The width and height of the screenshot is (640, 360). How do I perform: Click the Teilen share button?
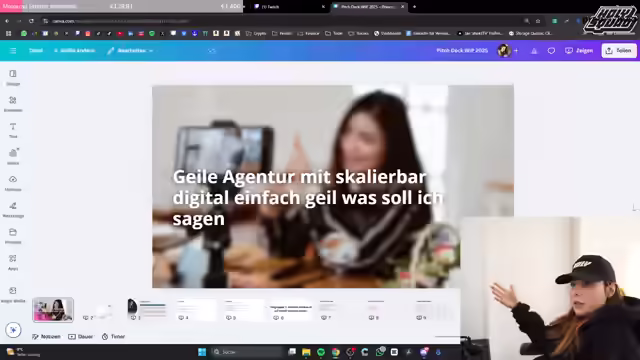tap(619, 51)
